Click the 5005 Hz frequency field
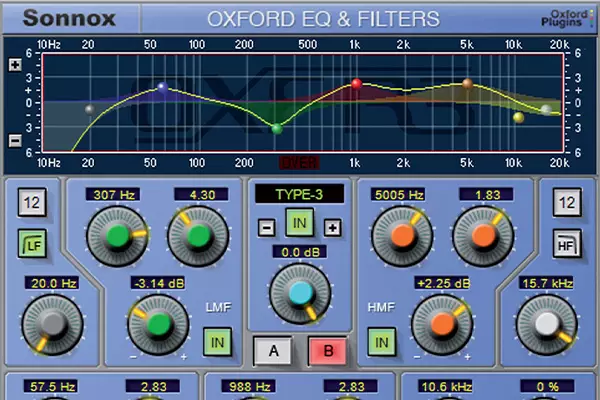Image resolution: width=600 pixels, height=400 pixels. (398, 195)
